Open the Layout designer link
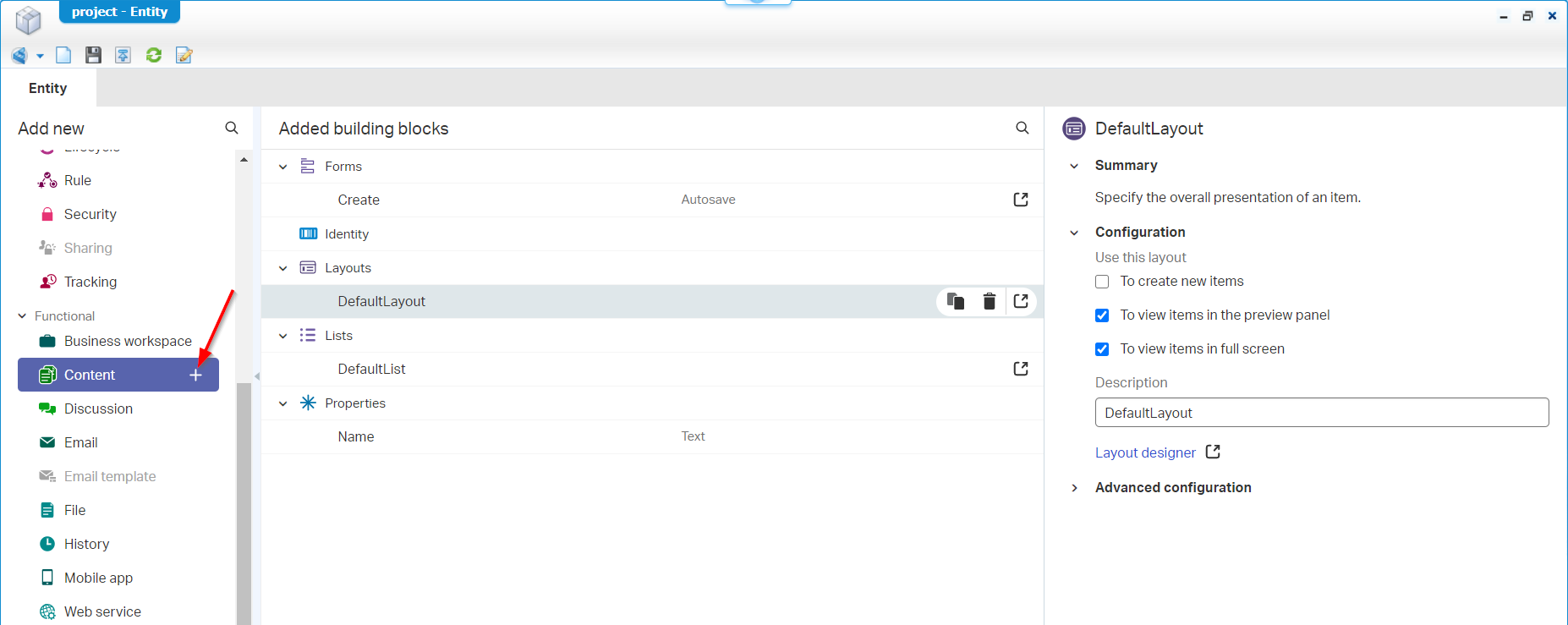This screenshot has width=1568, height=625. [x=1145, y=452]
